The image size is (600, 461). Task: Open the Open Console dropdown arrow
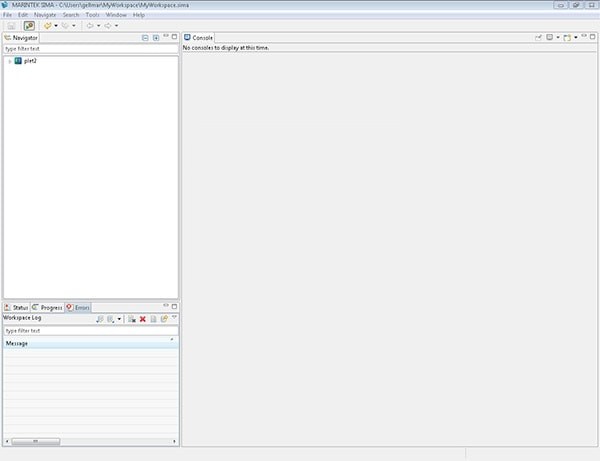click(x=575, y=37)
